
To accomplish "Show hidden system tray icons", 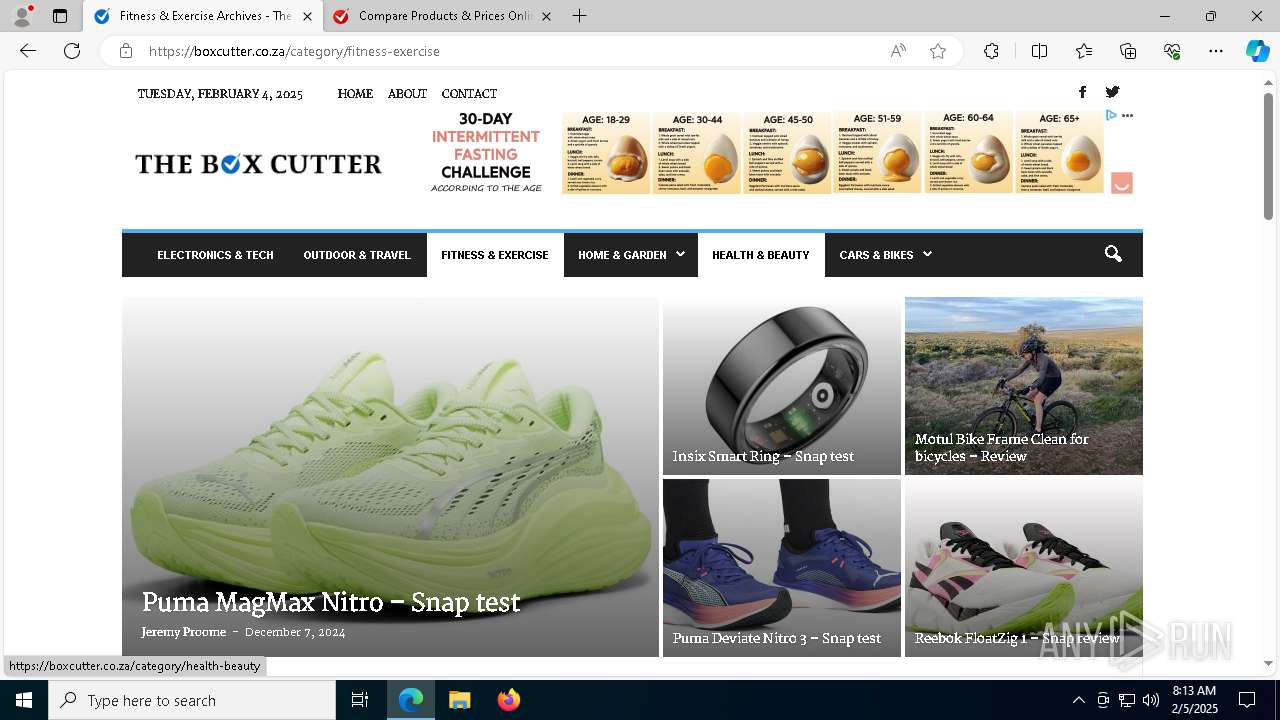I will pos(1078,700).
